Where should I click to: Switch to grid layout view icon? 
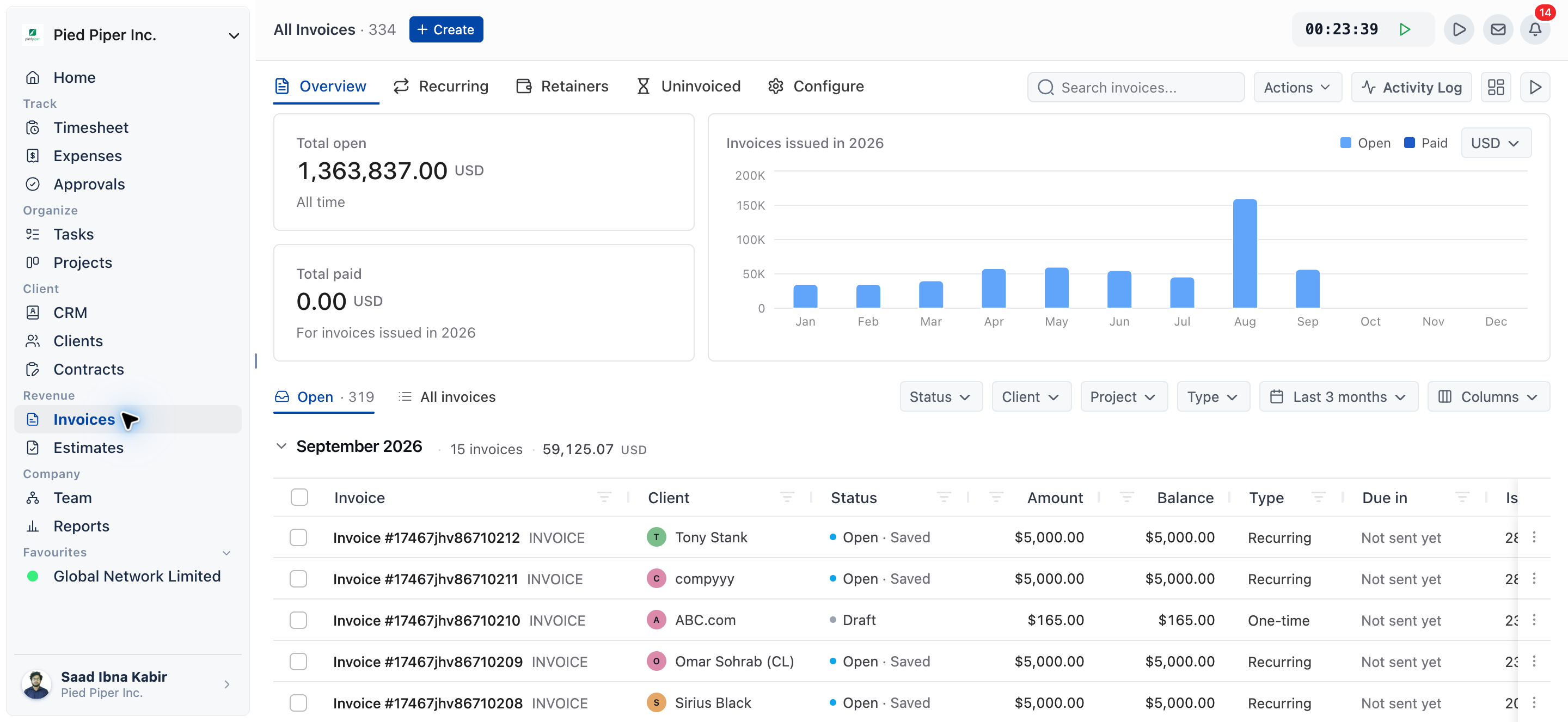click(1496, 87)
